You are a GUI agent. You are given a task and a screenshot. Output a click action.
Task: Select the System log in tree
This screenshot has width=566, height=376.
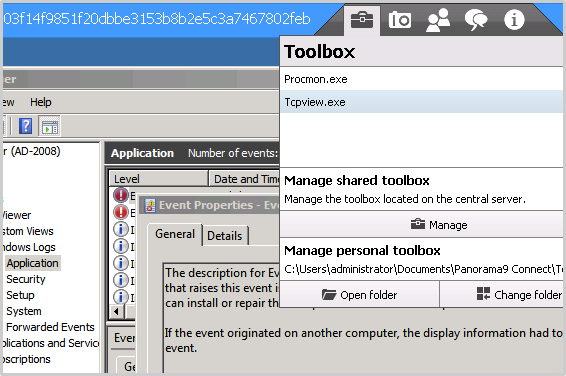pos(24,311)
